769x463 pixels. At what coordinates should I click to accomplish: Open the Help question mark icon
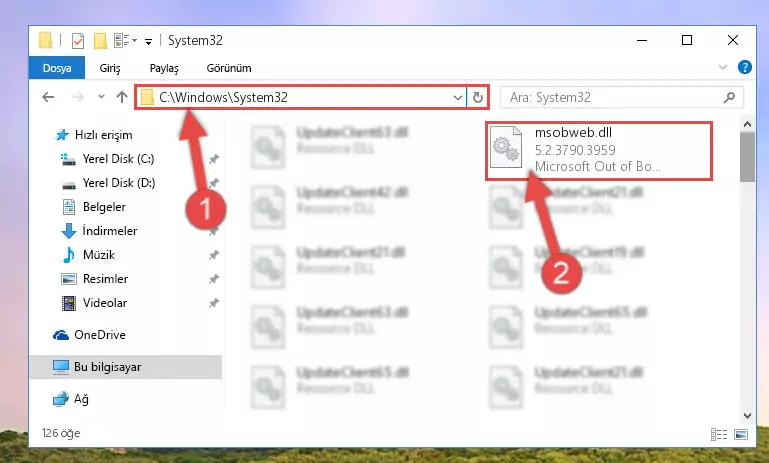(x=744, y=67)
